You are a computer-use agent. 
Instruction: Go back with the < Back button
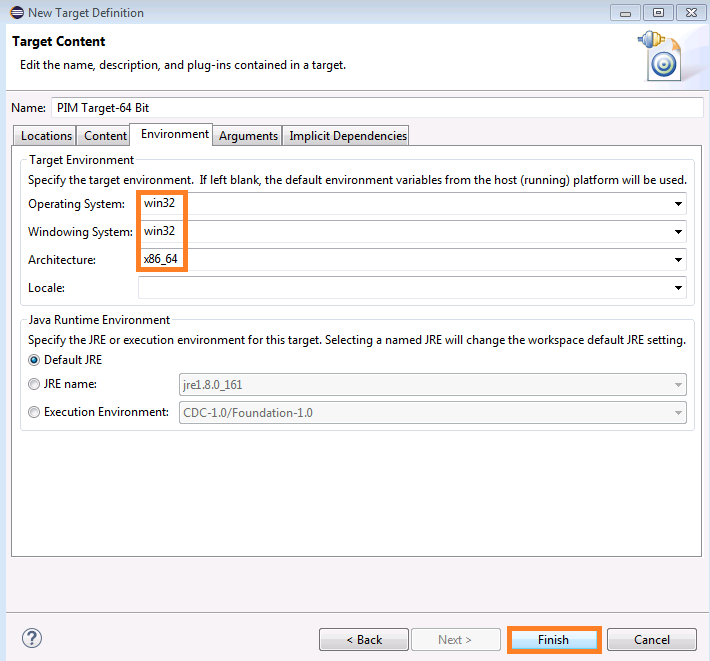364,640
